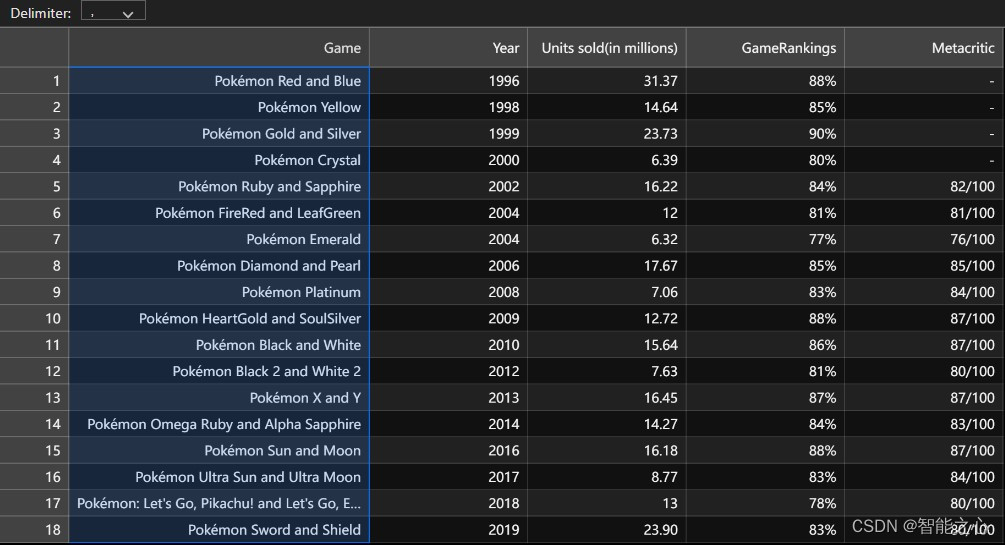The height and width of the screenshot is (545, 1005).
Task: Select the Pokémon Yellow cell
Action: 219,107
